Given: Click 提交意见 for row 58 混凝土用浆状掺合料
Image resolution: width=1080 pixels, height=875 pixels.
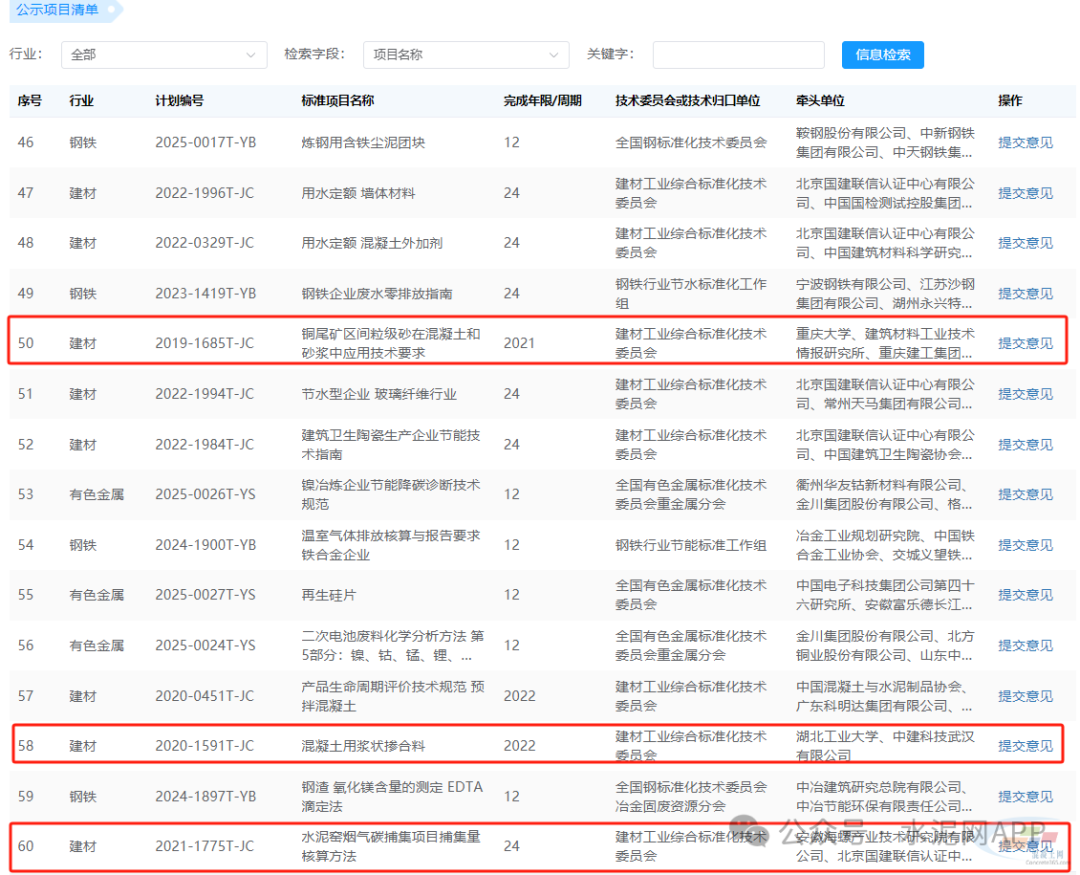Looking at the screenshot, I should tap(1025, 745).
